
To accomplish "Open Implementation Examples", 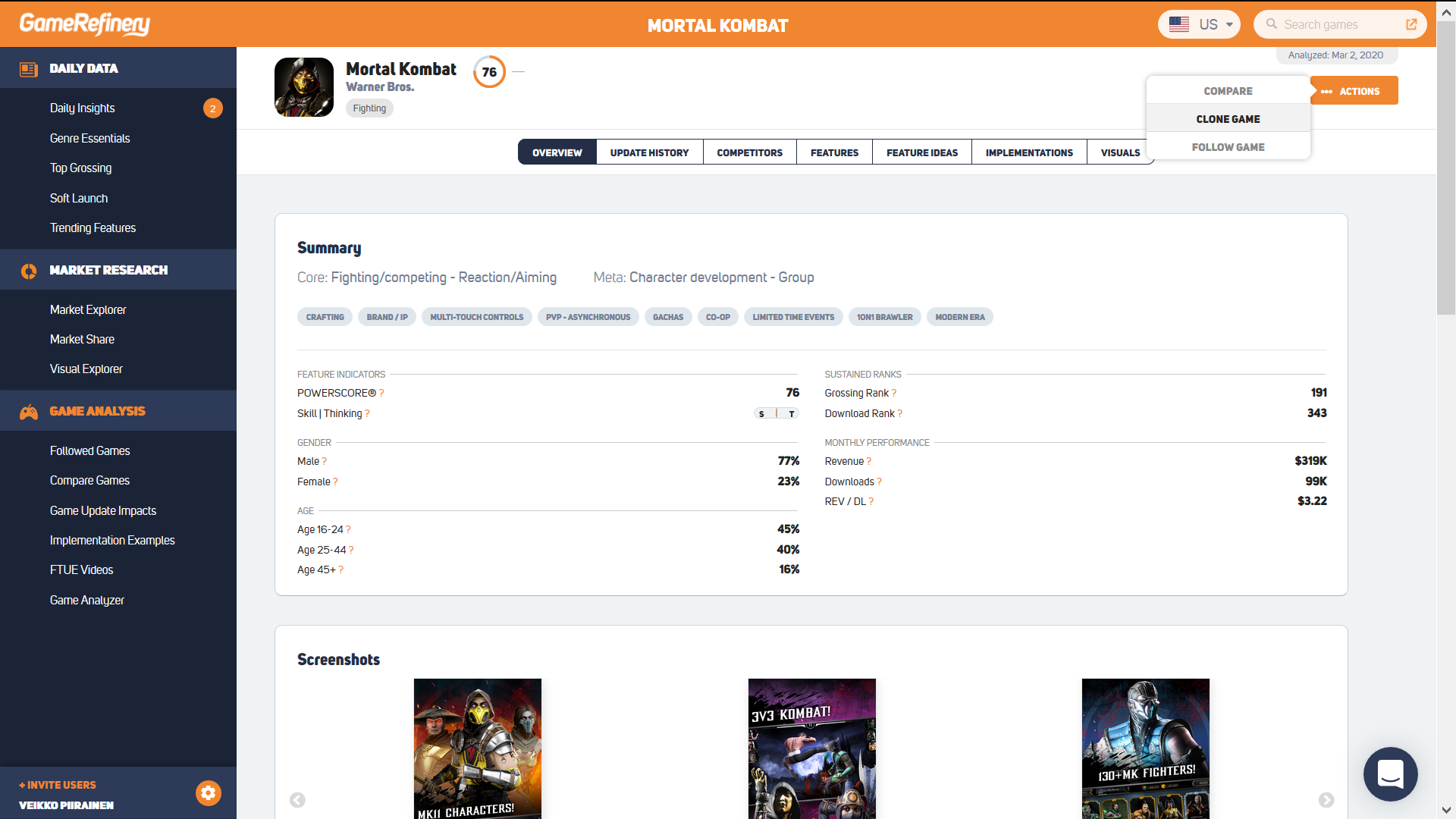I will [112, 541].
